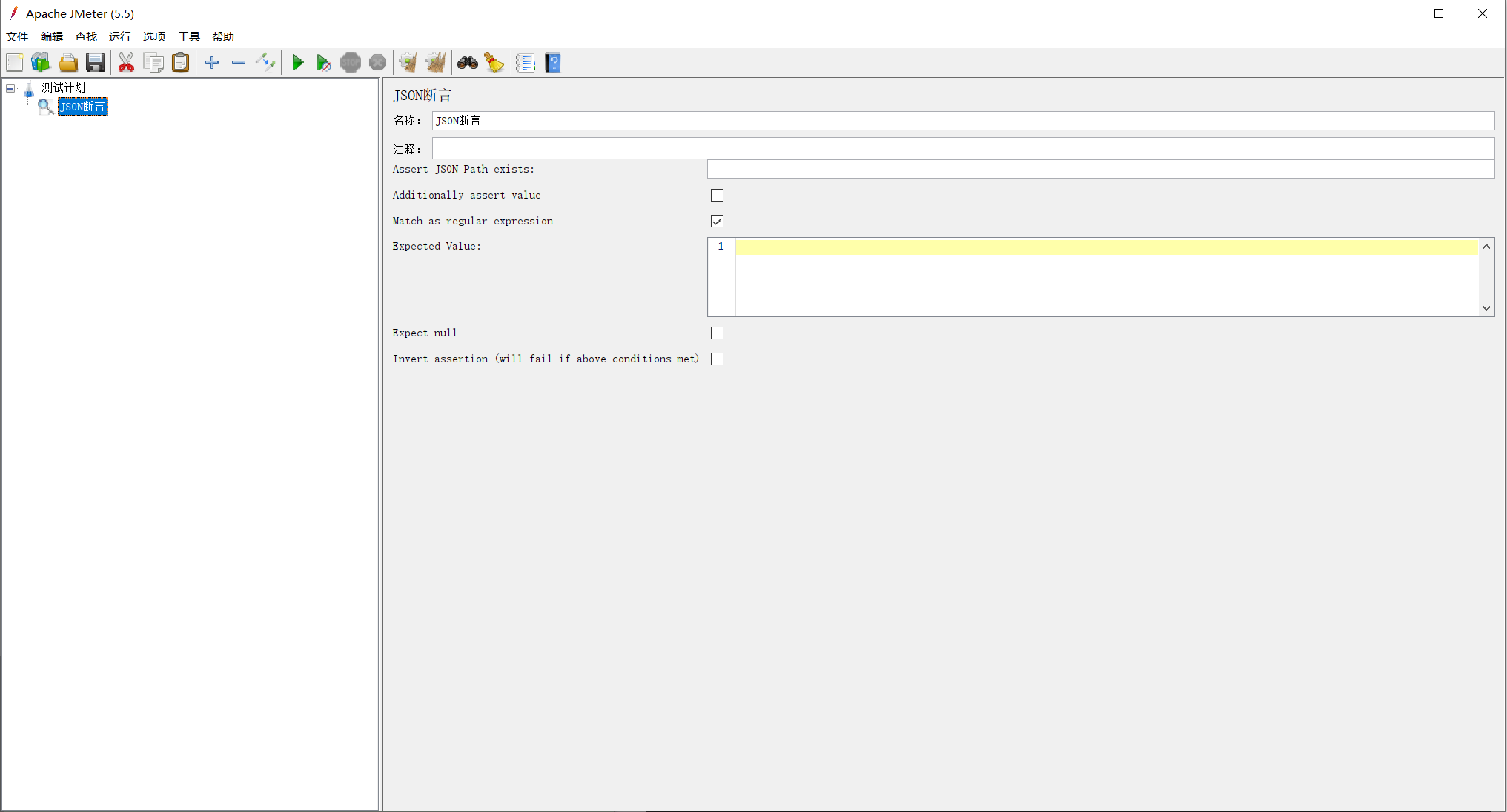Tick the Expect null checkbox
The height and width of the screenshot is (812, 1507).
tap(717, 333)
